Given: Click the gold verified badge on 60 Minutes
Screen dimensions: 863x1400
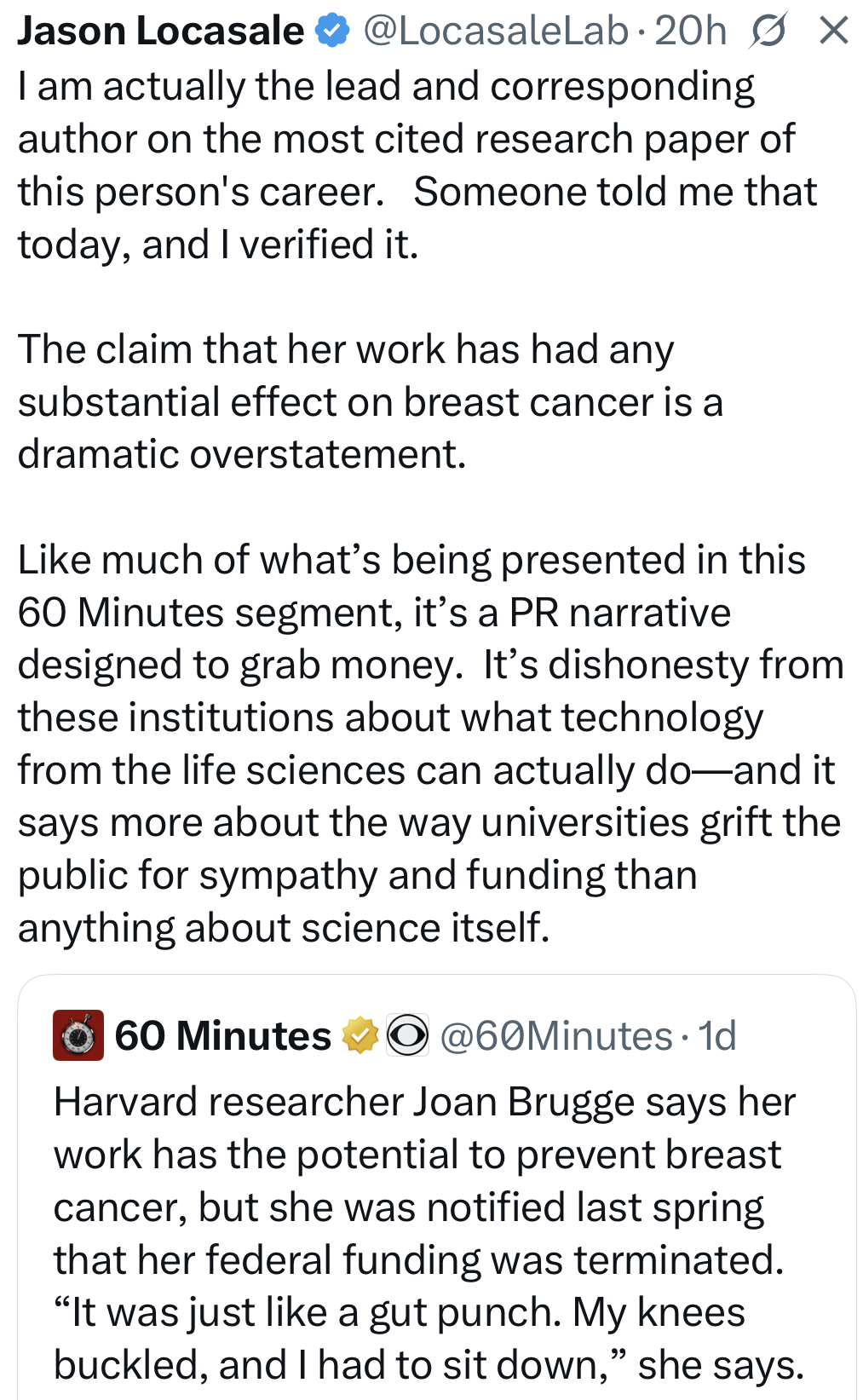Looking at the screenshot, I should pos(360,1035).
